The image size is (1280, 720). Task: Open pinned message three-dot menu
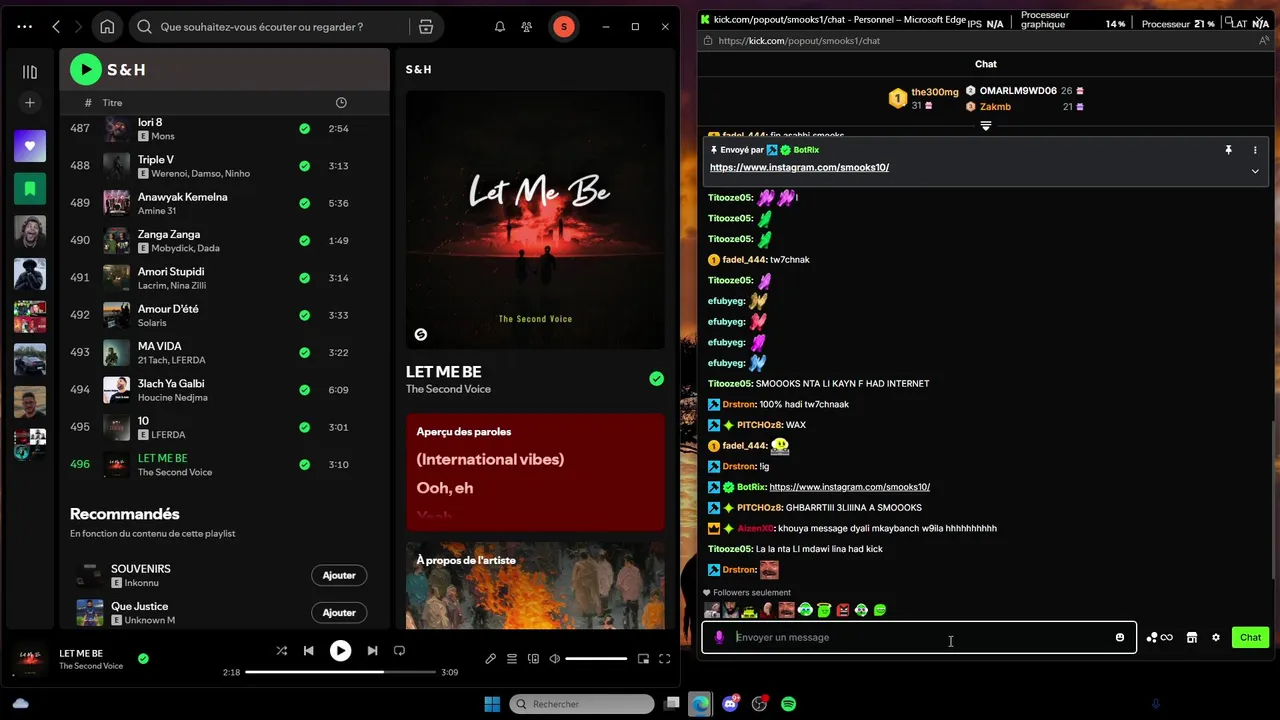[x=1255, y=150]
